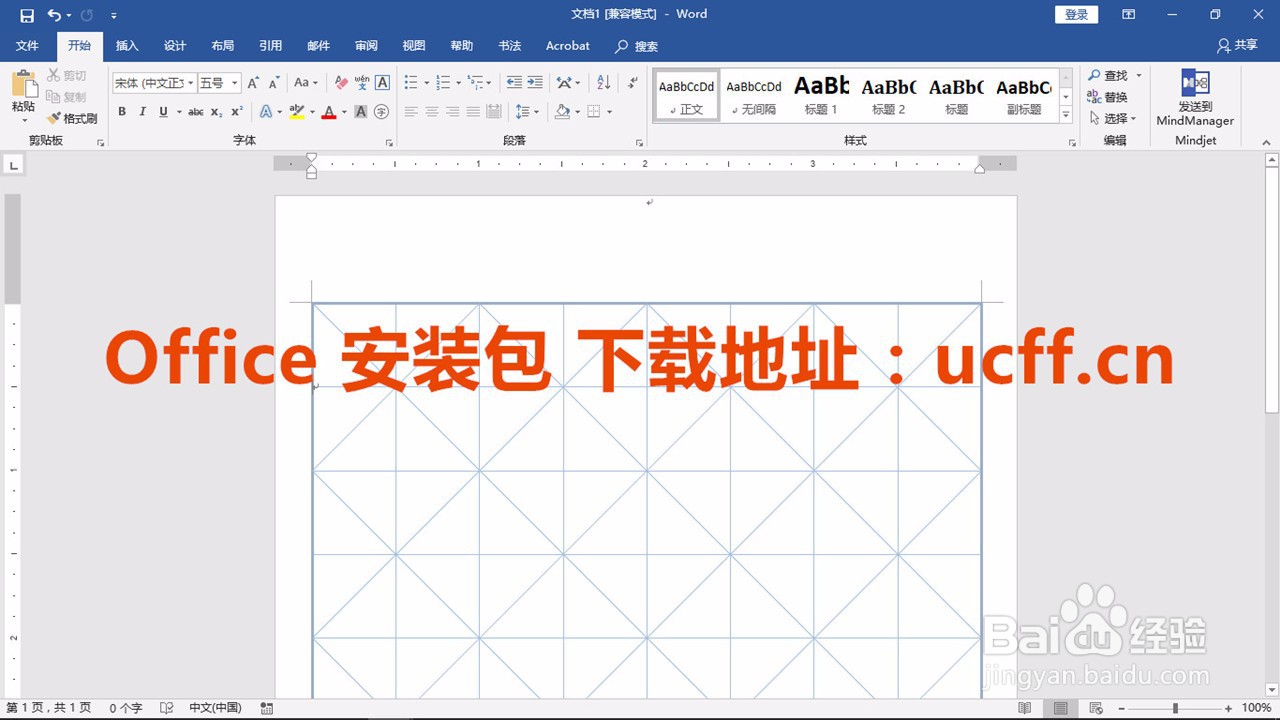
Task: Click Replace (替换) in editing group
Action: point(1108,97)
